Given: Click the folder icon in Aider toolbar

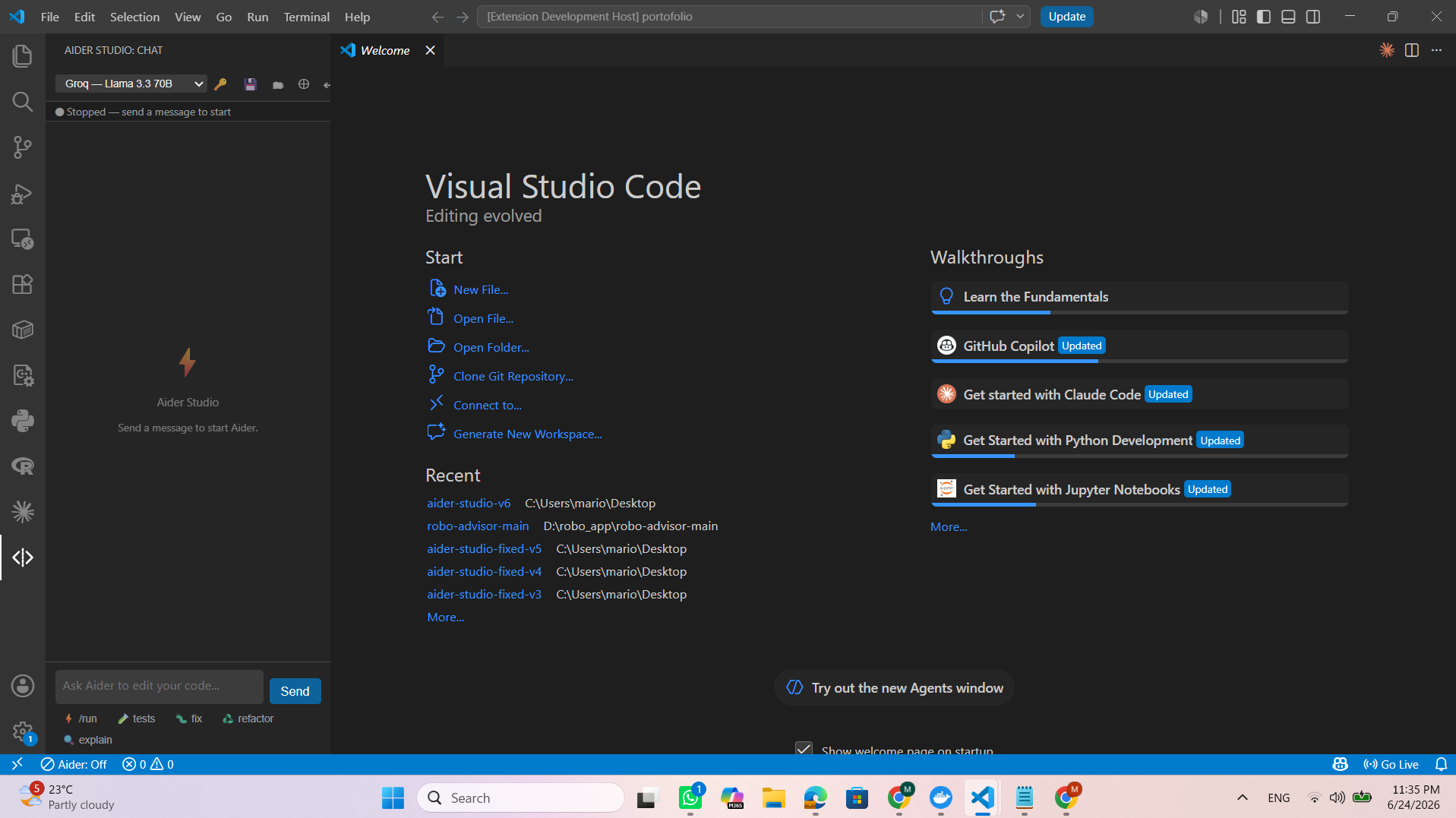Looking at the screenshot, I should pyautogui.click(x=278, y=84).
